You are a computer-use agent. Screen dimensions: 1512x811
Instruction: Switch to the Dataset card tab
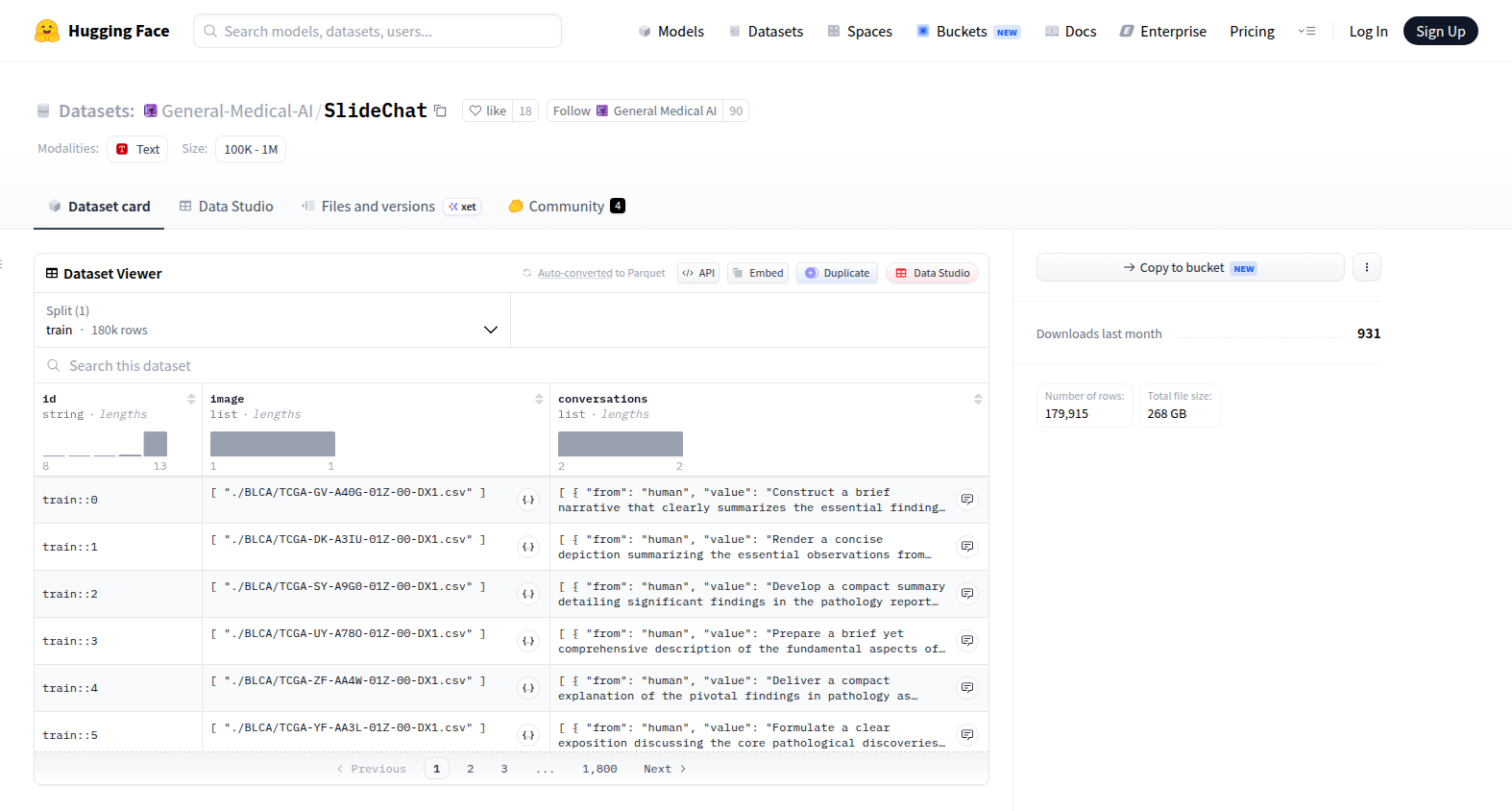point(99,207)
